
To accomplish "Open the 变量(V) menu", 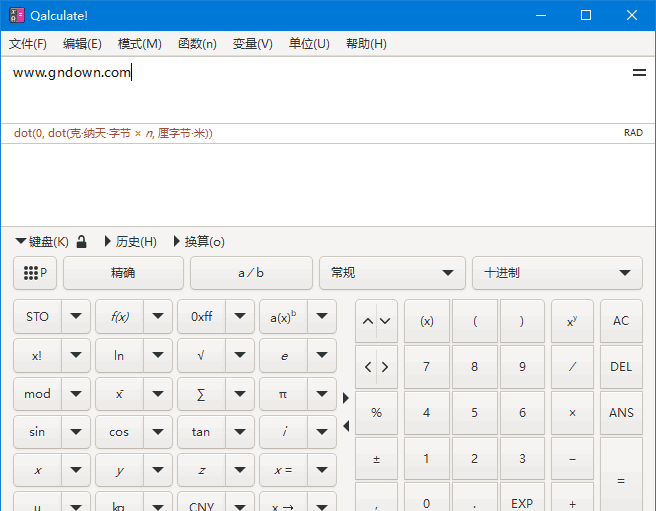I will pyautogui.click(x=252, y=44).
